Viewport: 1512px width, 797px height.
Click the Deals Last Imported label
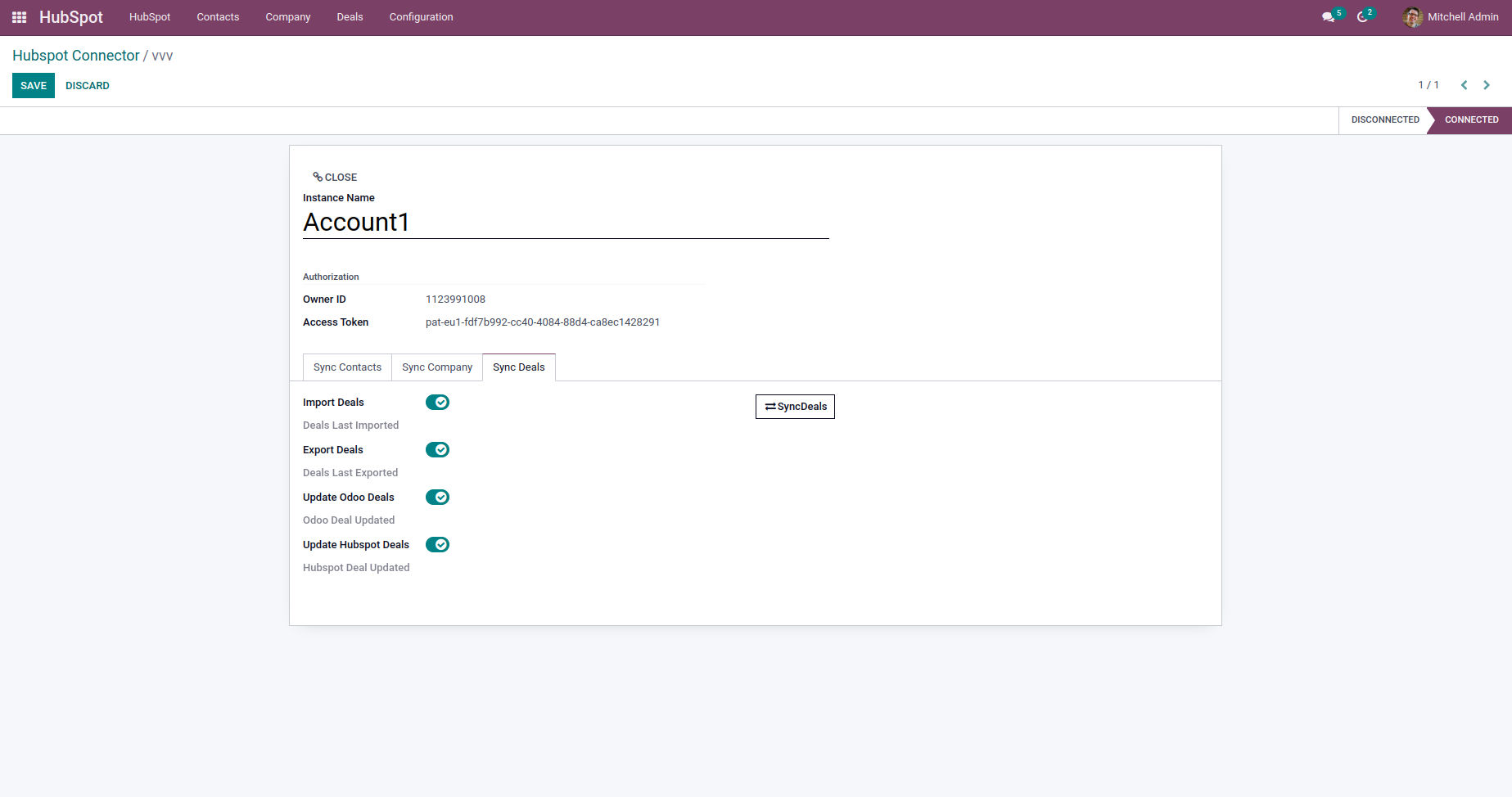(x=350, y=426)
